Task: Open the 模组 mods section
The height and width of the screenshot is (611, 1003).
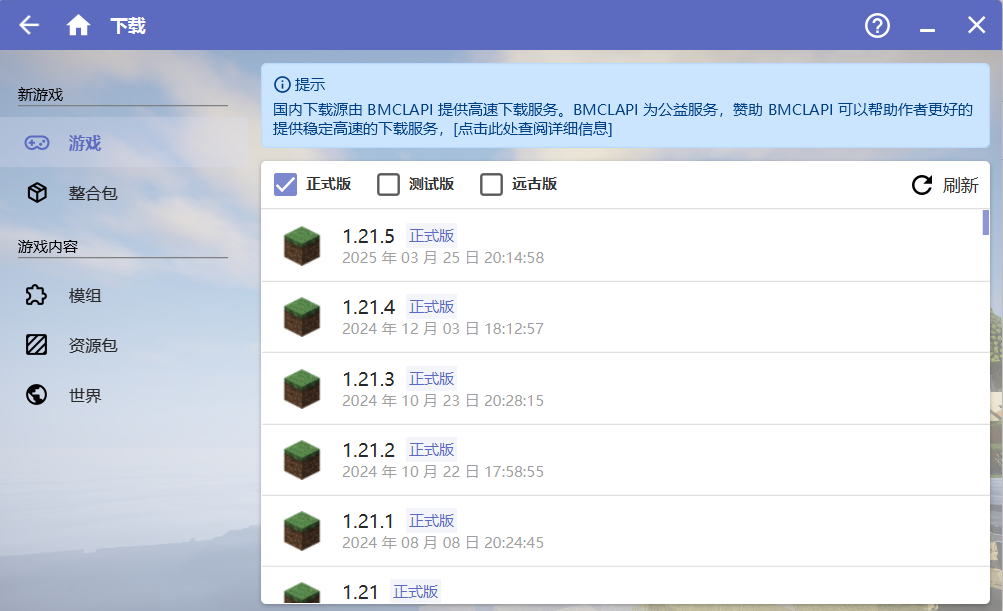Action: (124, 295)
